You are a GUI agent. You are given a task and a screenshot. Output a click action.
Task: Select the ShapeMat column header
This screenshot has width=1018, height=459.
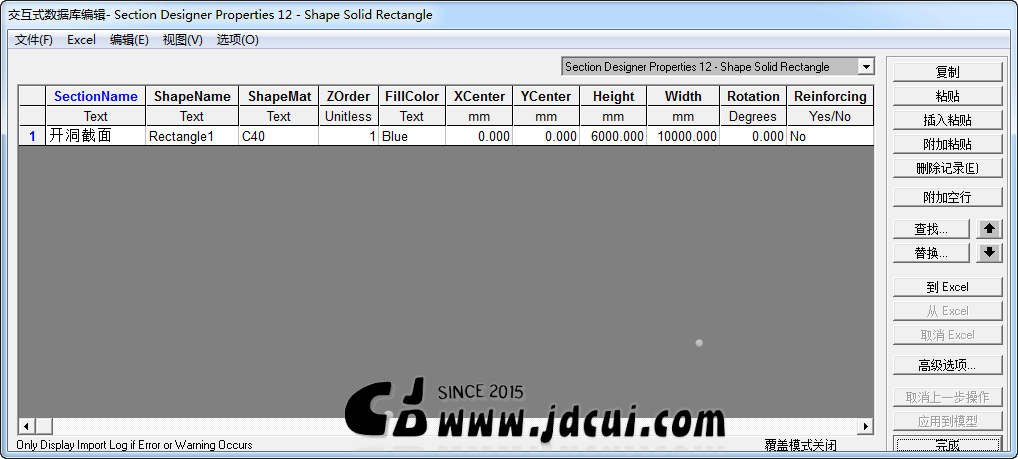[x=279, y=97]
